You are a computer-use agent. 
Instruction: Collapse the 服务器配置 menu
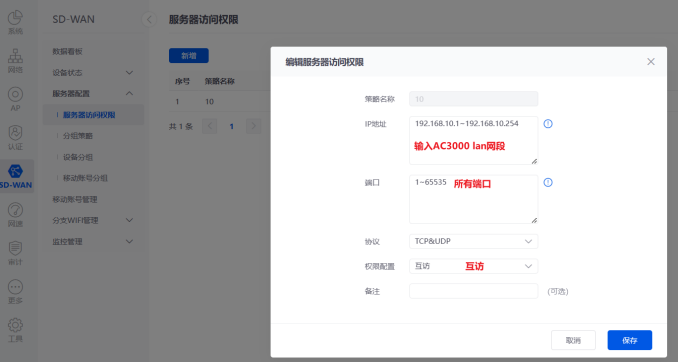pyautogui.click(x=93, y=93)
